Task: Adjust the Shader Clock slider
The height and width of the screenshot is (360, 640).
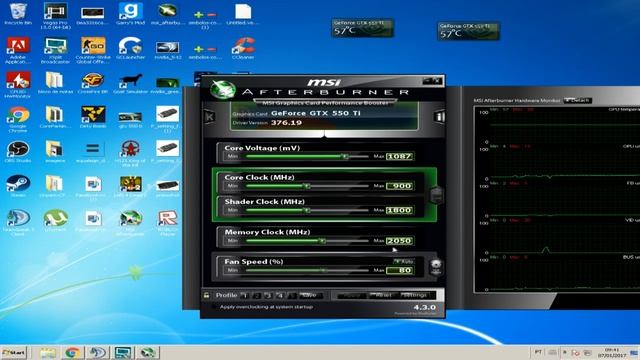Action: (307, 210)
